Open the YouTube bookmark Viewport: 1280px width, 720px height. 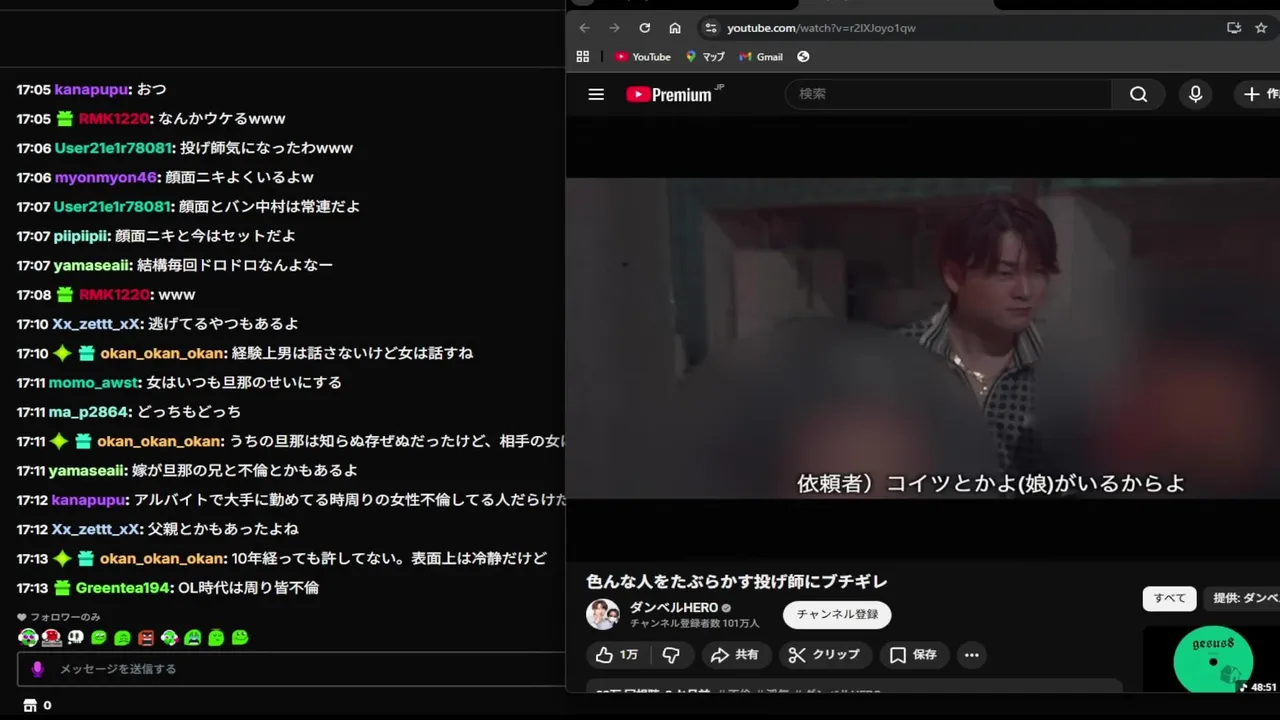click(x=643, y=57)
